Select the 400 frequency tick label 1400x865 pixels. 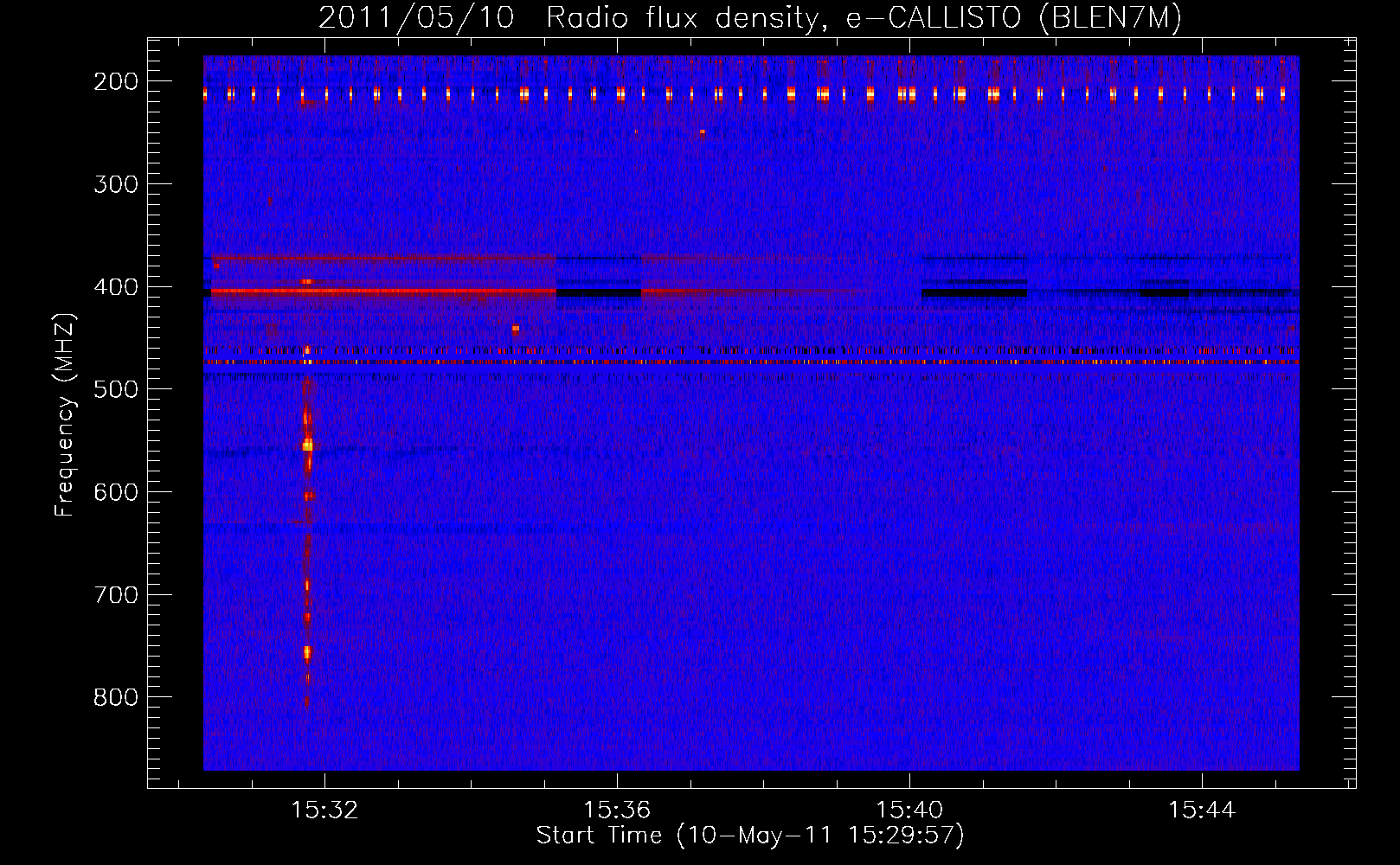click(x=116, y=287)
